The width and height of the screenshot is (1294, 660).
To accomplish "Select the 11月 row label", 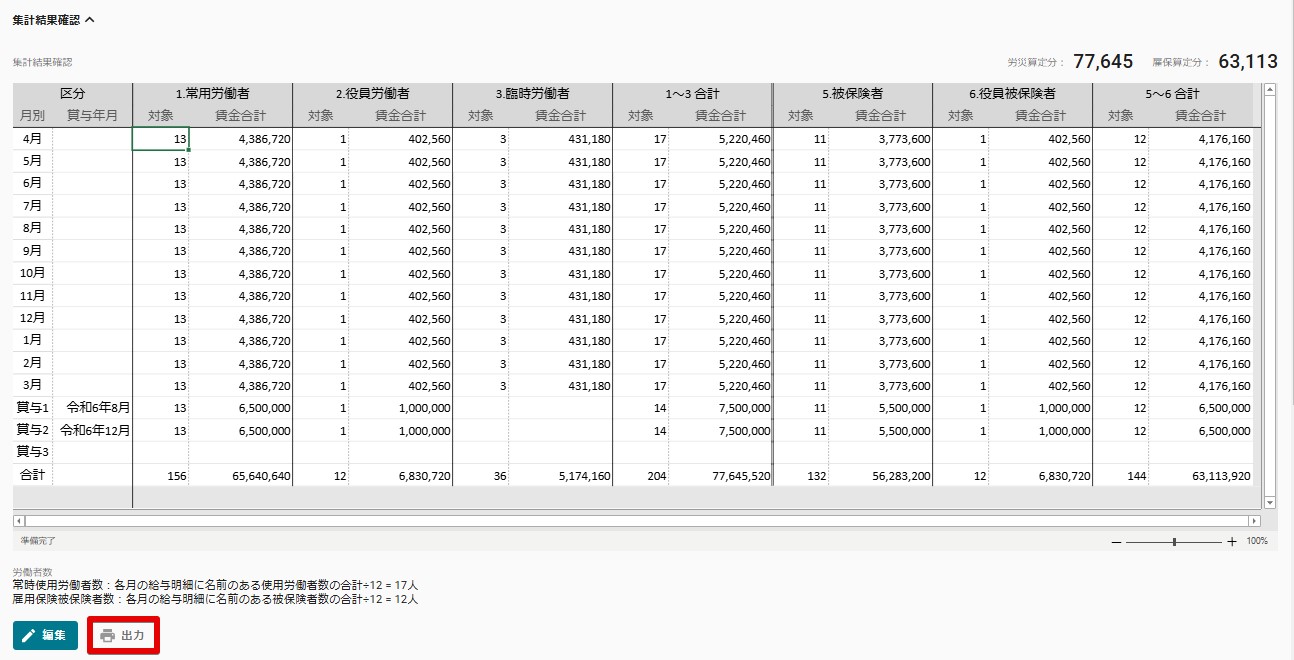I will point(32,296).
